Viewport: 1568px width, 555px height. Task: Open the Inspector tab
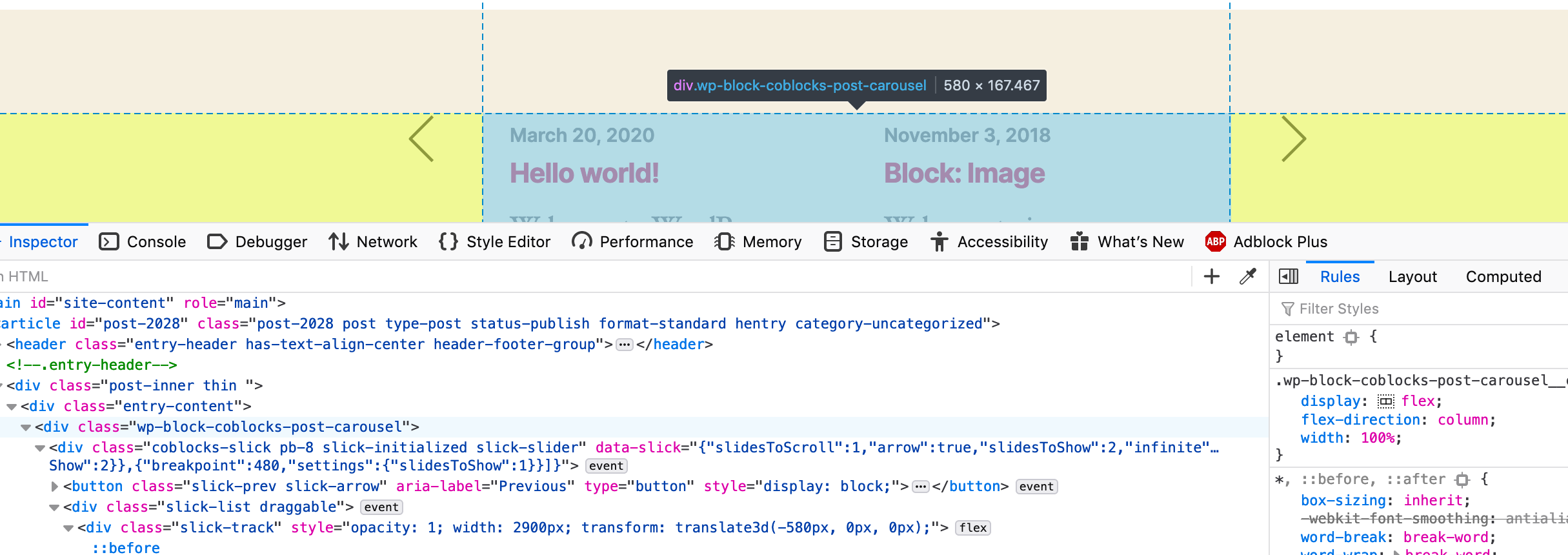pyautogui.click(x=43, y=242)
